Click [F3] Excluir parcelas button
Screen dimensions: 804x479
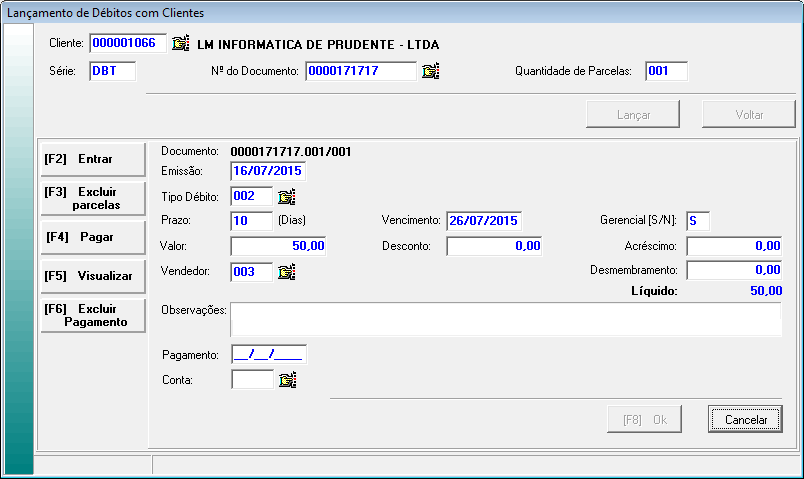click(x=92, y=197)
